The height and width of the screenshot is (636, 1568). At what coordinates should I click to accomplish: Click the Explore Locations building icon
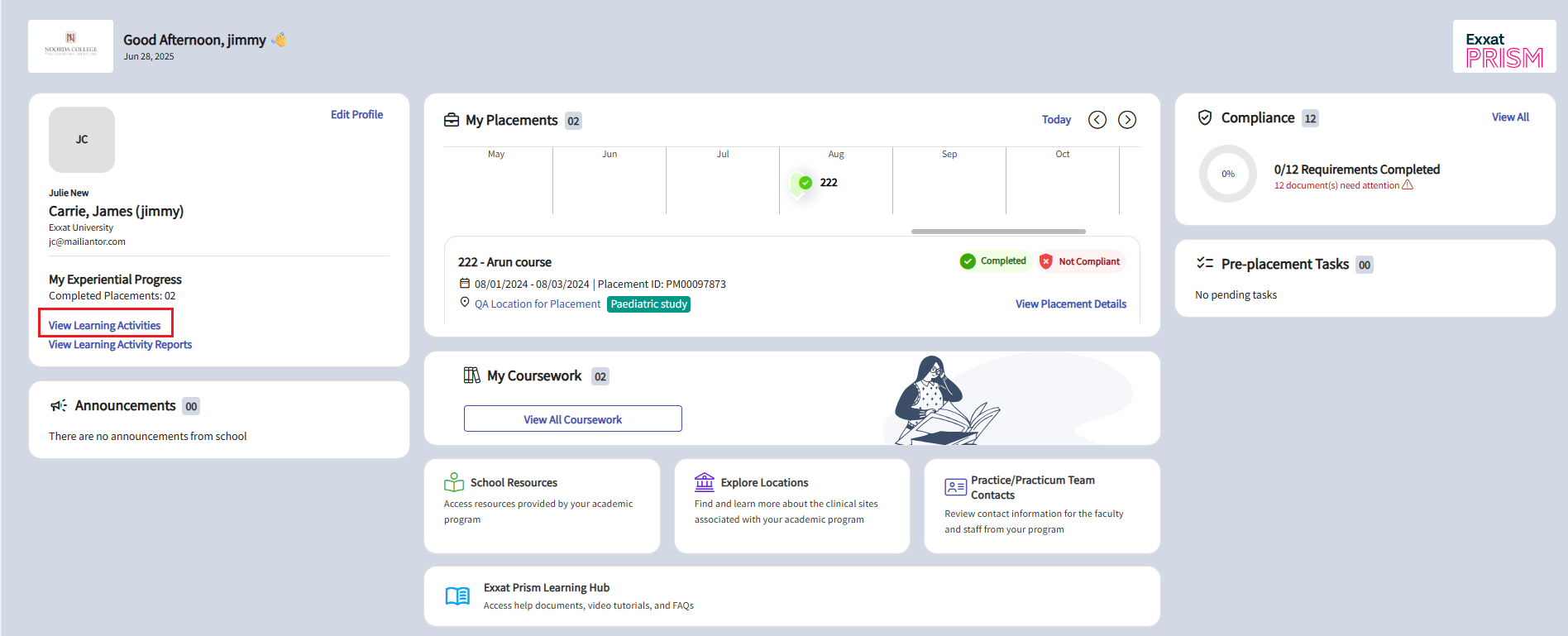pos(705,482)
